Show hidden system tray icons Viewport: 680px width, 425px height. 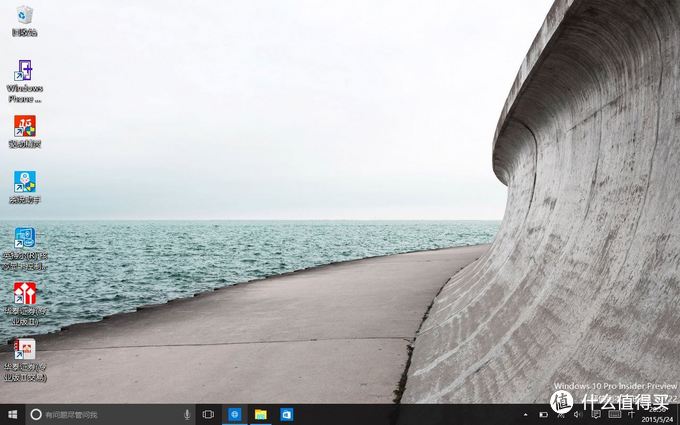coord(525,415)
